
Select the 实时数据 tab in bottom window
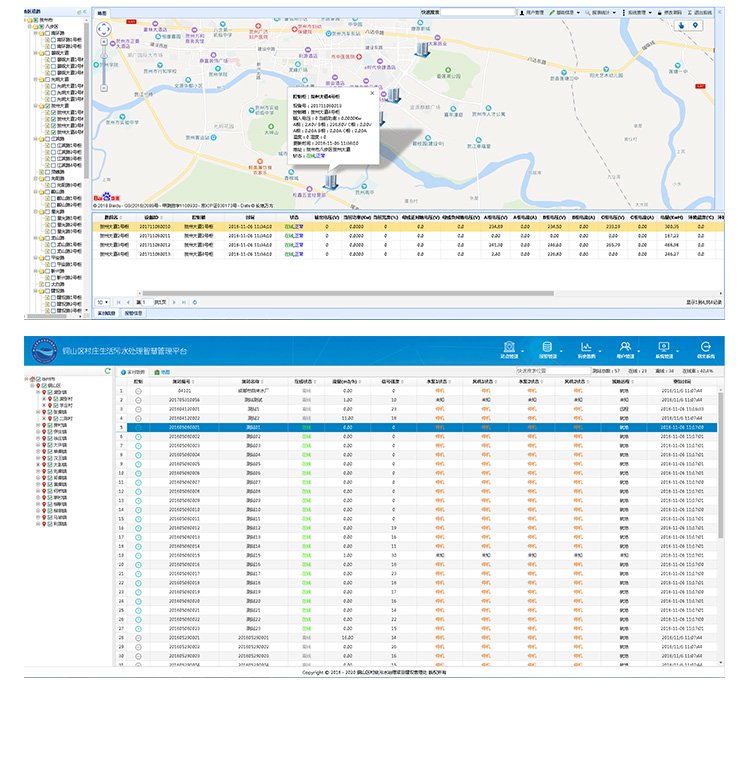click(x=133, y=372)
